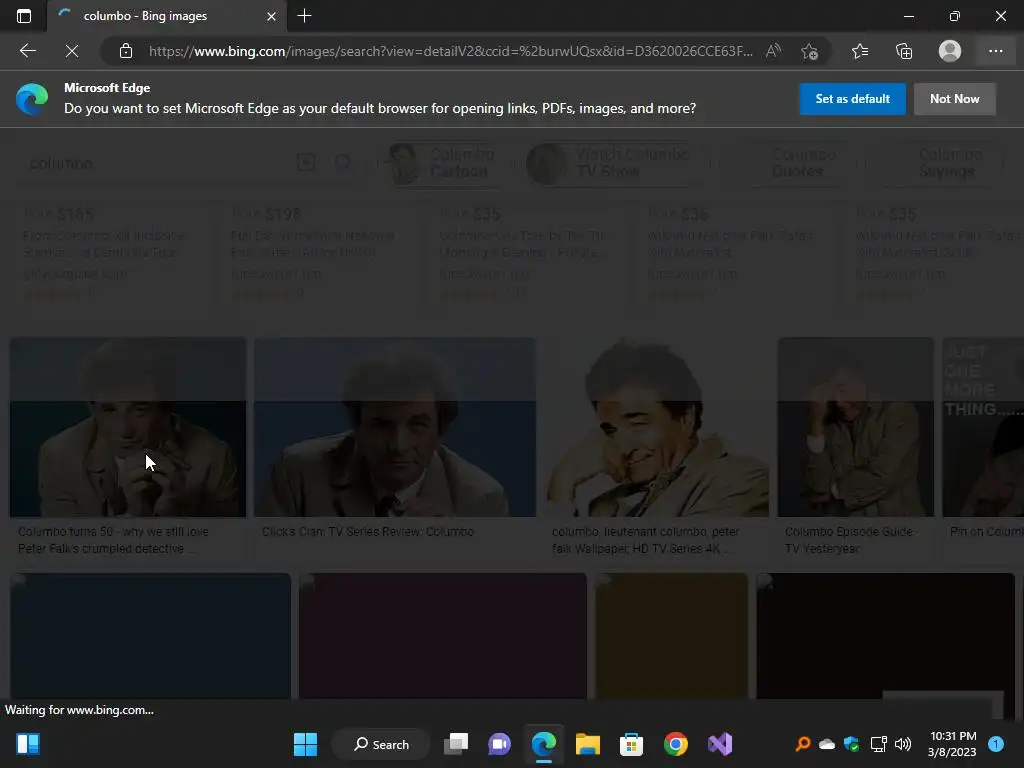The image size is (1024, 768).
Task: Dismiss prompt with Not Now
Action: [954, 99]
